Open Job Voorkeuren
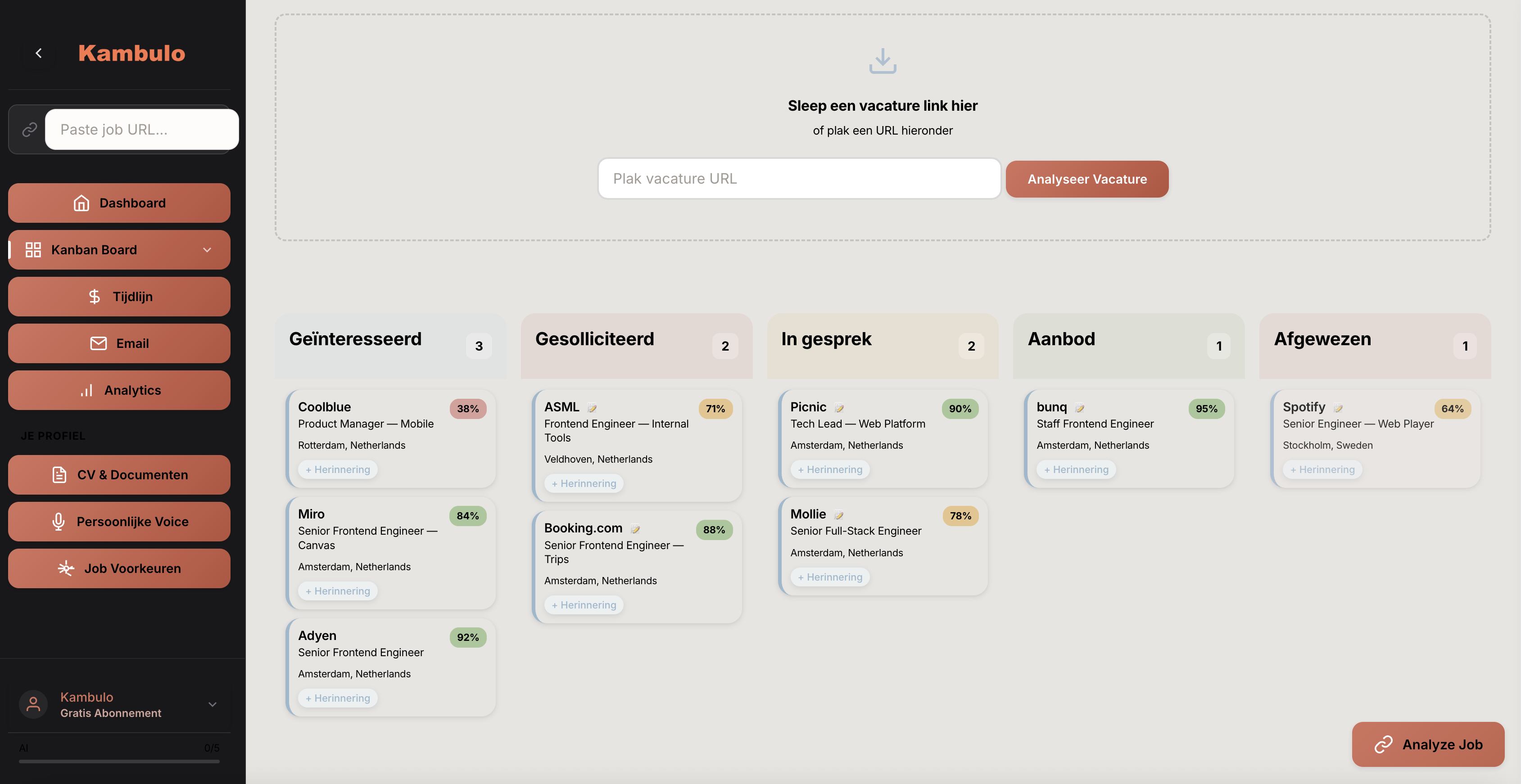 pyautogui.click(x=119, y=568)
